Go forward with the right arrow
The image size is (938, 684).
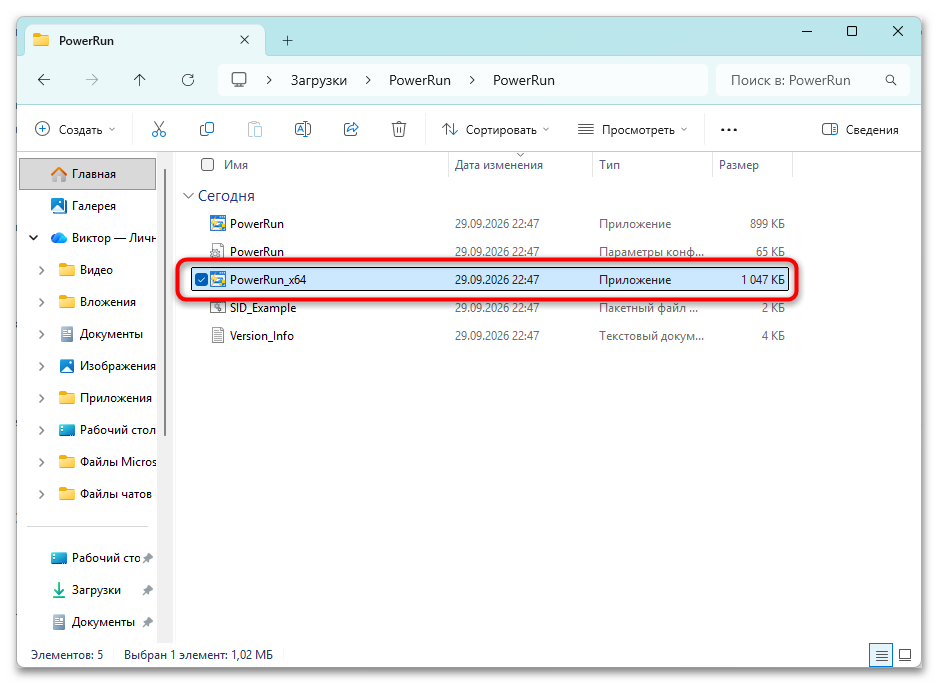tap(92, 80)
